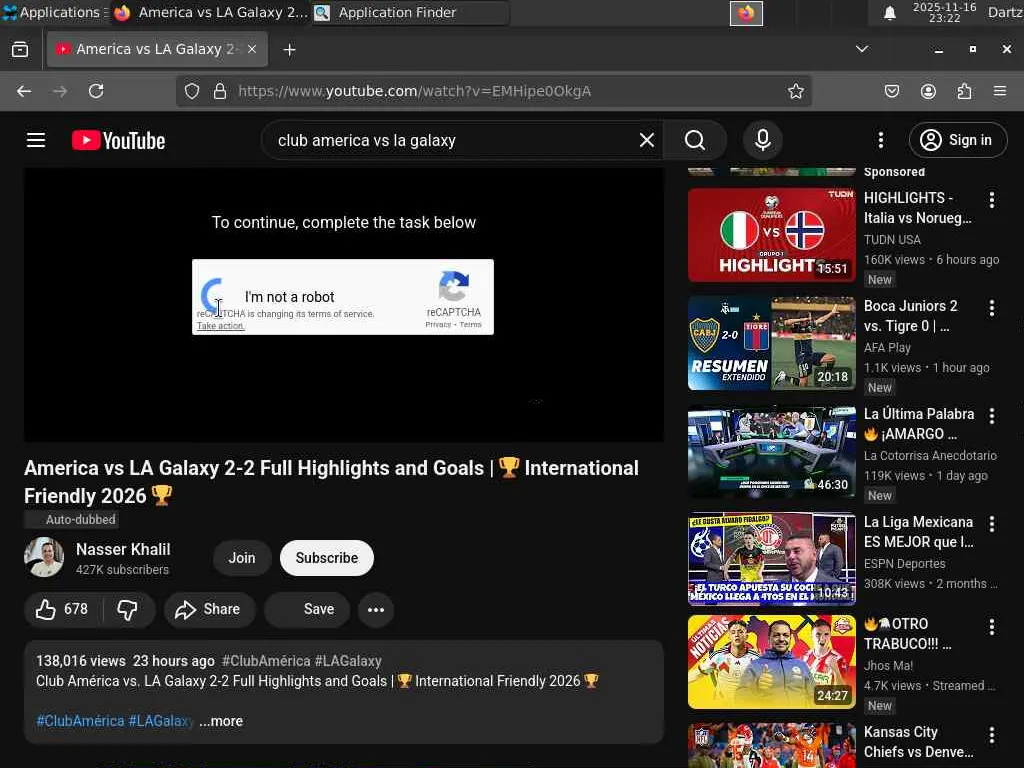Open more actions ellipsis under the video
This screenshot has width=1024, height=768.
click(x=376, y=609)
